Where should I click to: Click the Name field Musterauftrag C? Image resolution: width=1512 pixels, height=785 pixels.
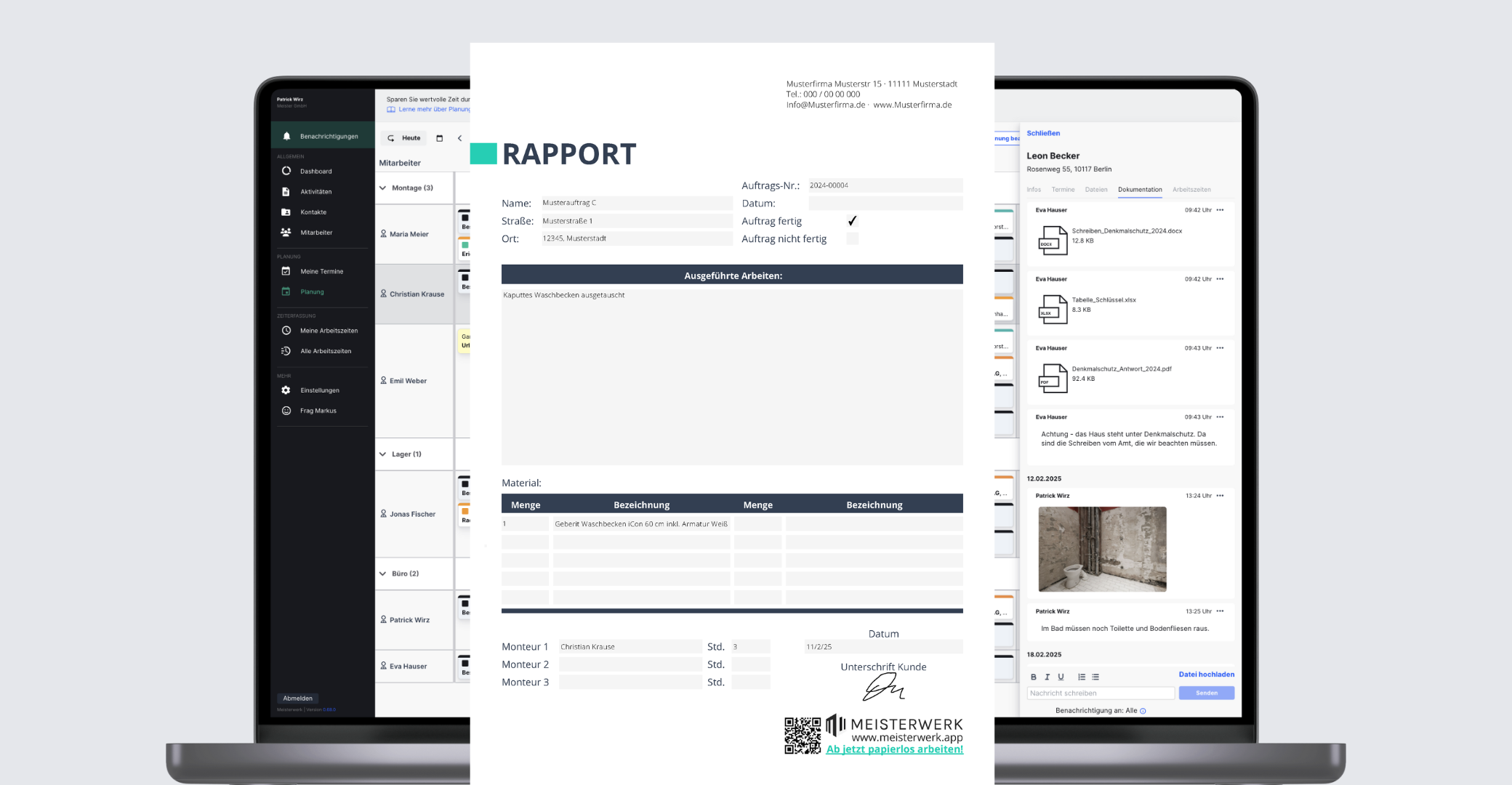(637, 203)
